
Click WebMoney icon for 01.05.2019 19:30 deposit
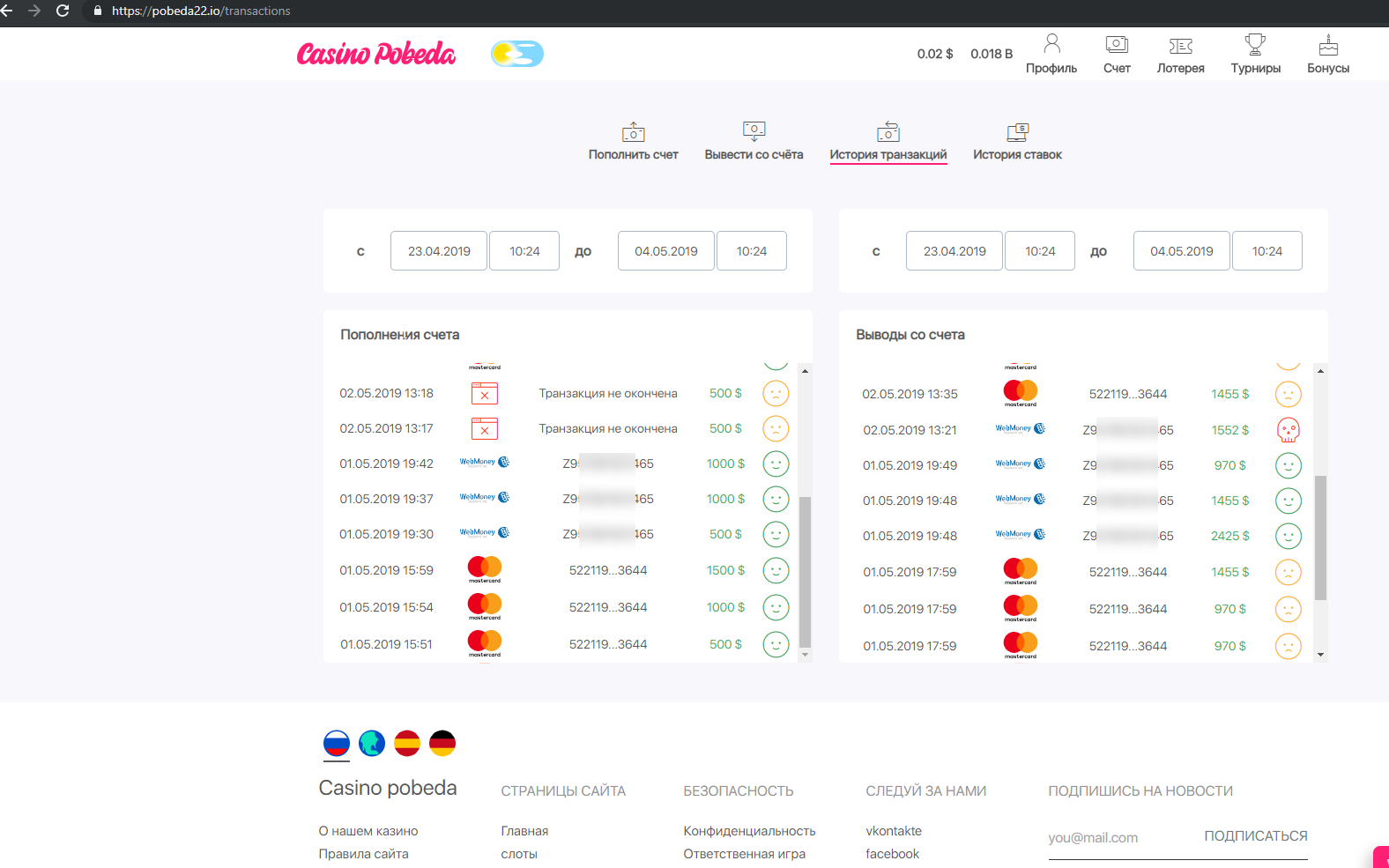click(485, 532)
